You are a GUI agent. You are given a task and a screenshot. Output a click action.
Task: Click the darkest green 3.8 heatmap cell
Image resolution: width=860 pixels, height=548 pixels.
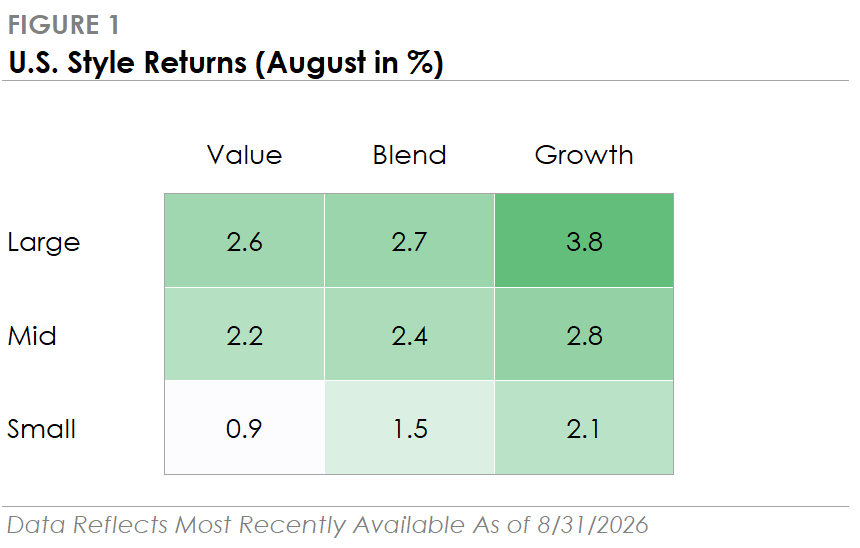click(584, 241)
